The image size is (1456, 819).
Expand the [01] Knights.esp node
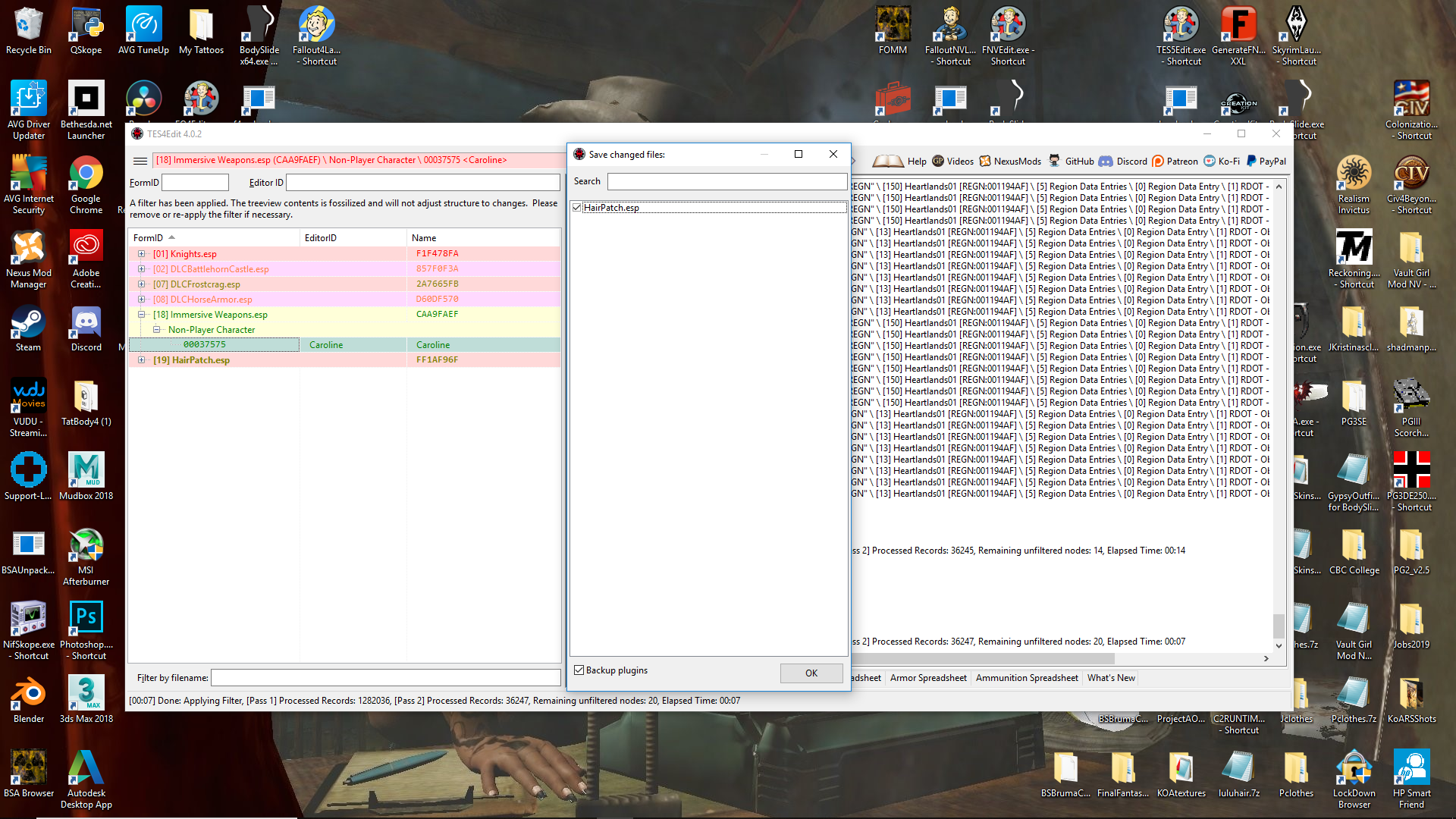[141, 254]
